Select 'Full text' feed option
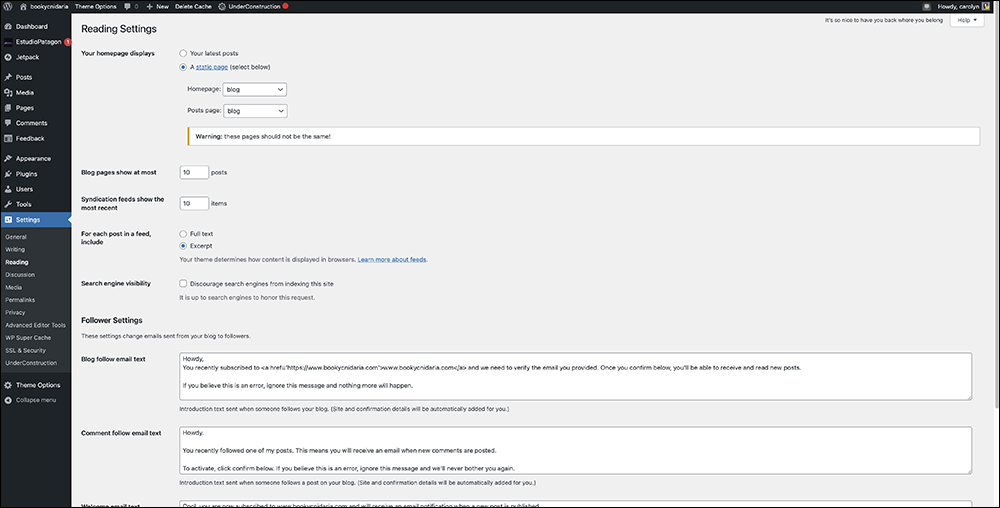Viewport: 1000px width, 508px height. [x=183, y=233]
